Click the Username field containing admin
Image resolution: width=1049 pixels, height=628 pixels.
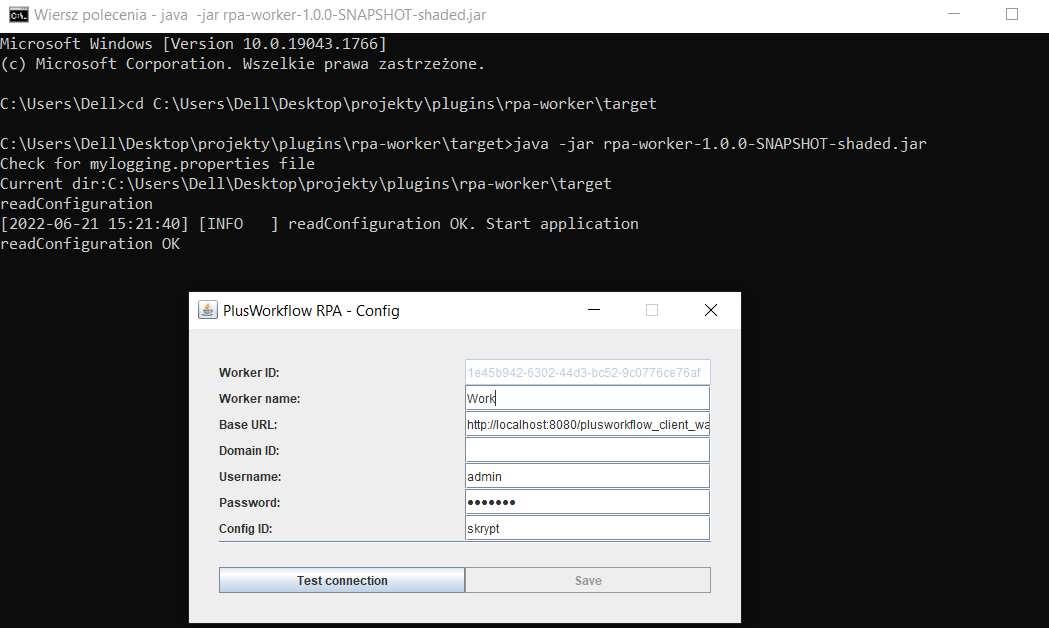(x=587, y=476)
